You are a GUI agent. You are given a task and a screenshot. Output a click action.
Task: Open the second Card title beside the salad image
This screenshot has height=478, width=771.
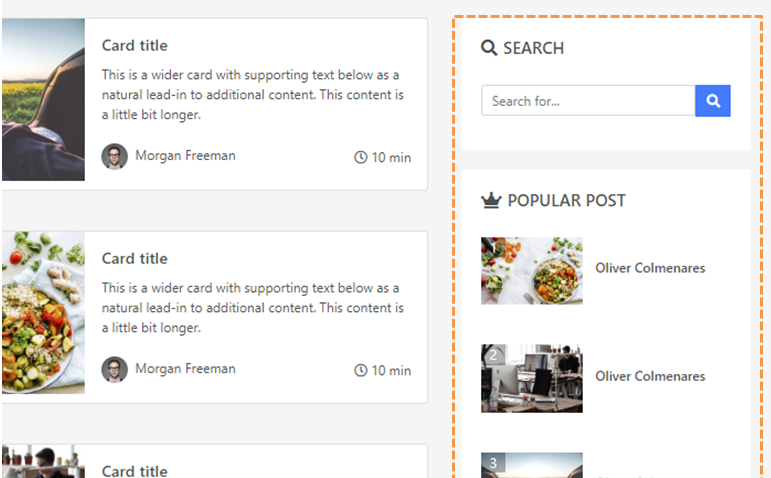[135, 259]
